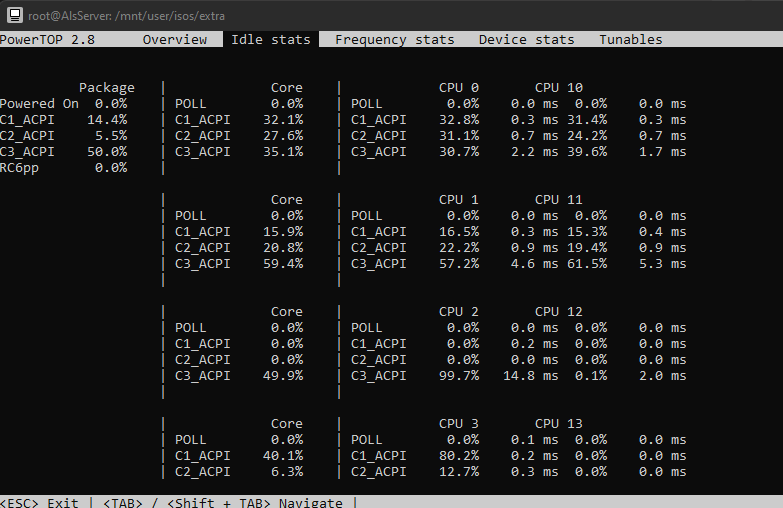
Task: Click Core C3_ACPI value 35.1%
Action: 283,152
